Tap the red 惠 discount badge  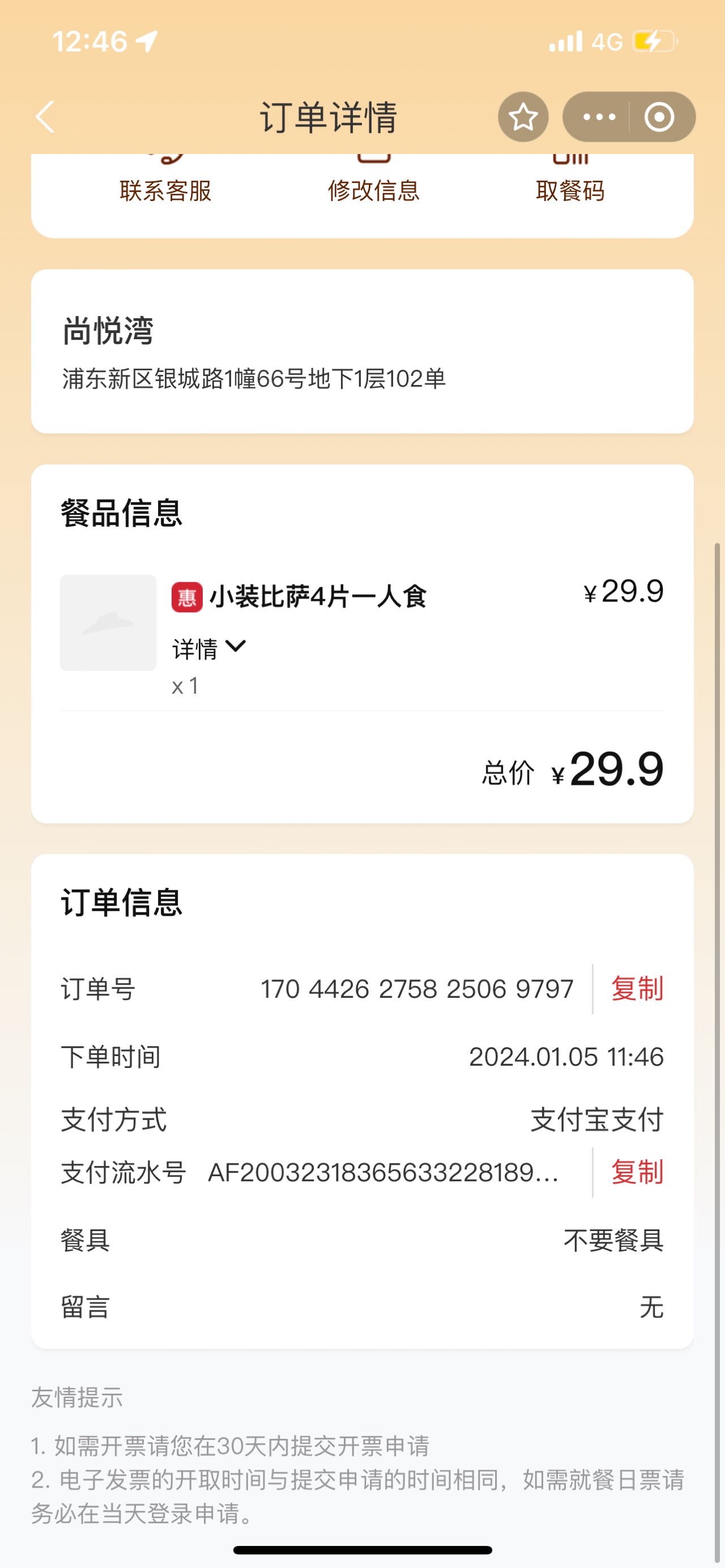coord(187,597)
